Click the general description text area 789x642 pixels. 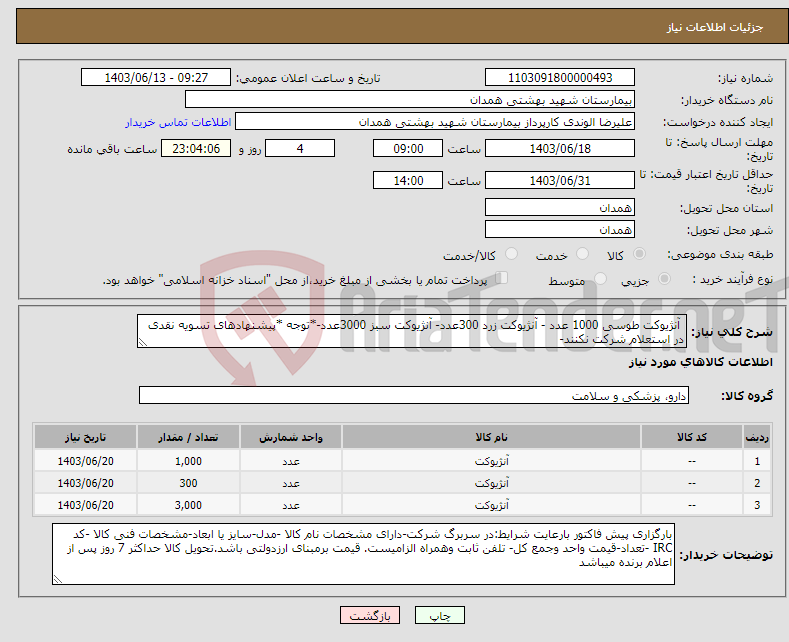412,332
